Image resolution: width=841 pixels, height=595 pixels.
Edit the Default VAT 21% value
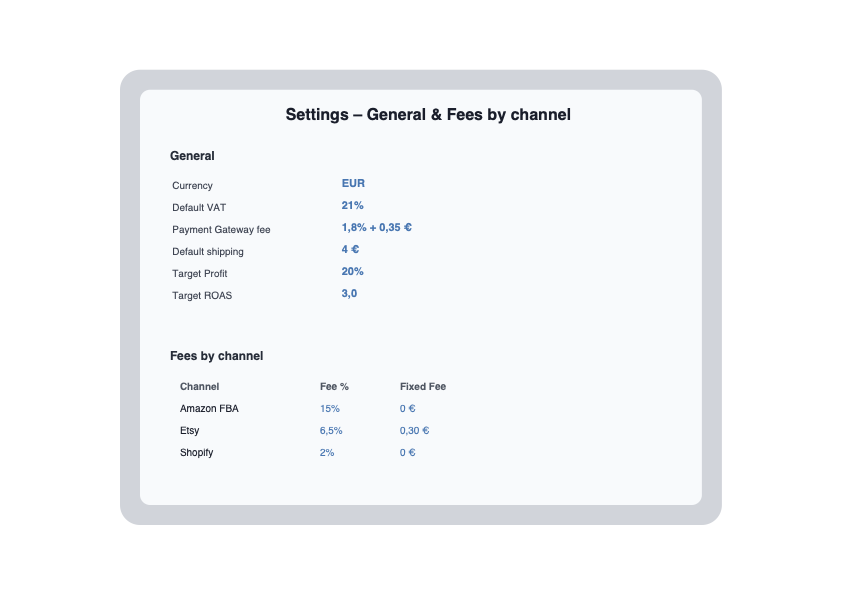pos(352,206)
